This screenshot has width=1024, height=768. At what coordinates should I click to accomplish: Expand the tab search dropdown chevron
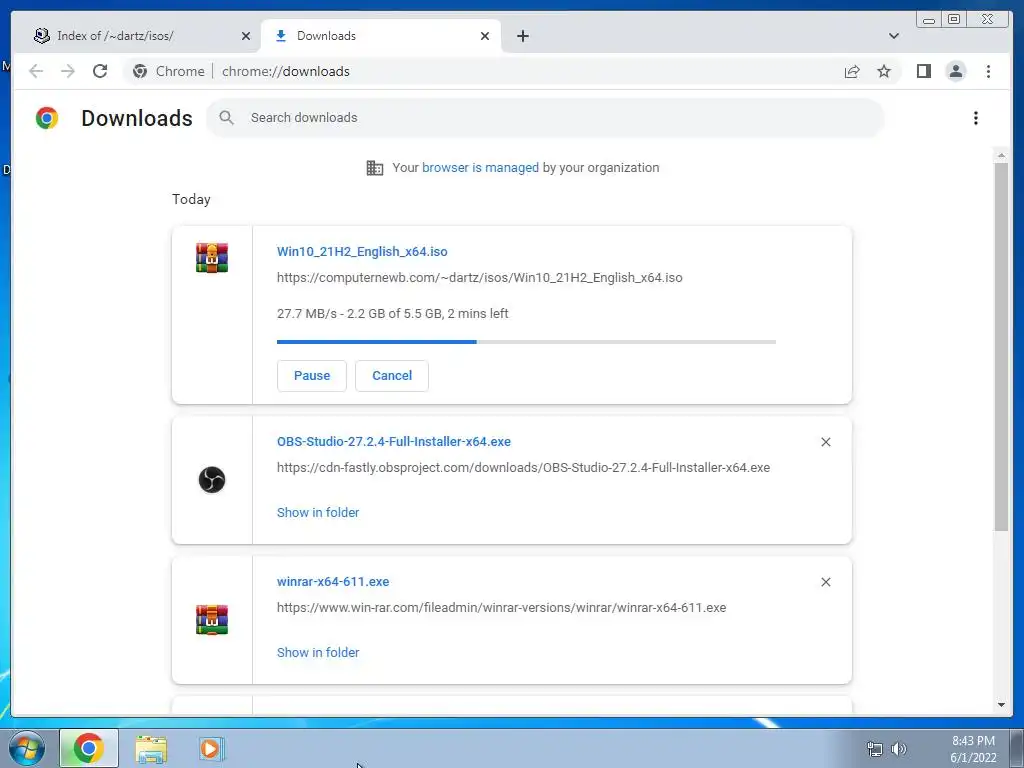(x=893, y=36)
